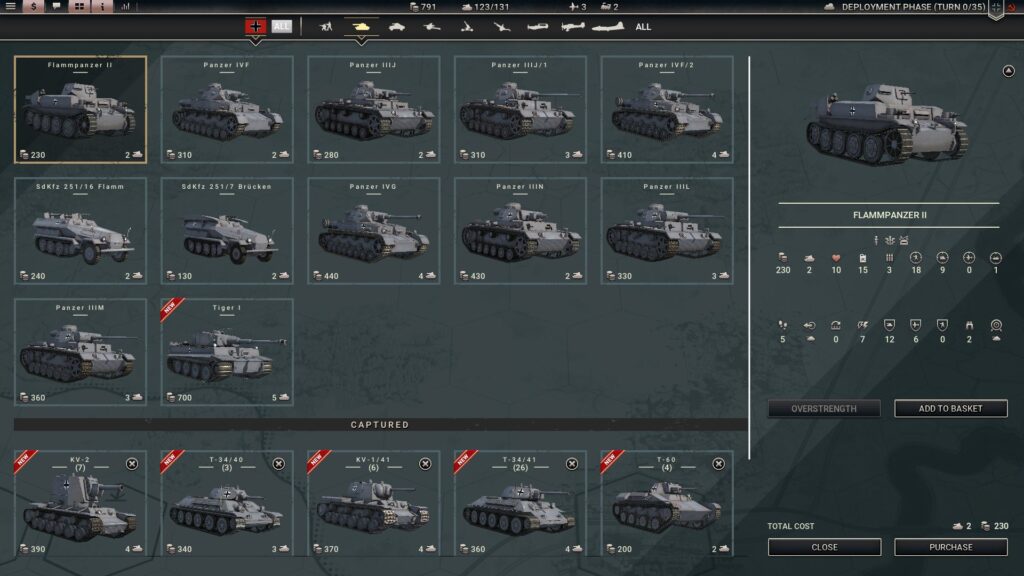1024x576 pixels.
Task: Toggle the German flag nation filter
Action: [x=255, y=27]
